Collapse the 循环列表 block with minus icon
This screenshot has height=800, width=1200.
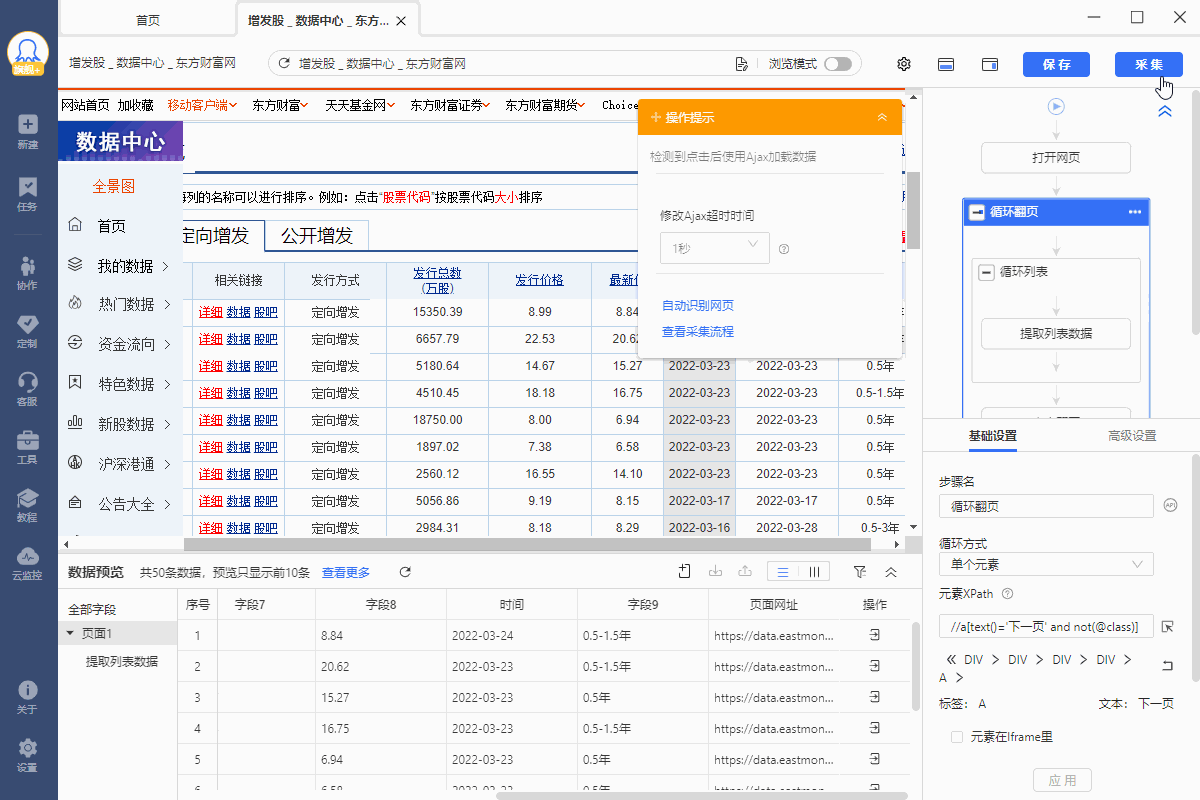(x=987, y=272)
